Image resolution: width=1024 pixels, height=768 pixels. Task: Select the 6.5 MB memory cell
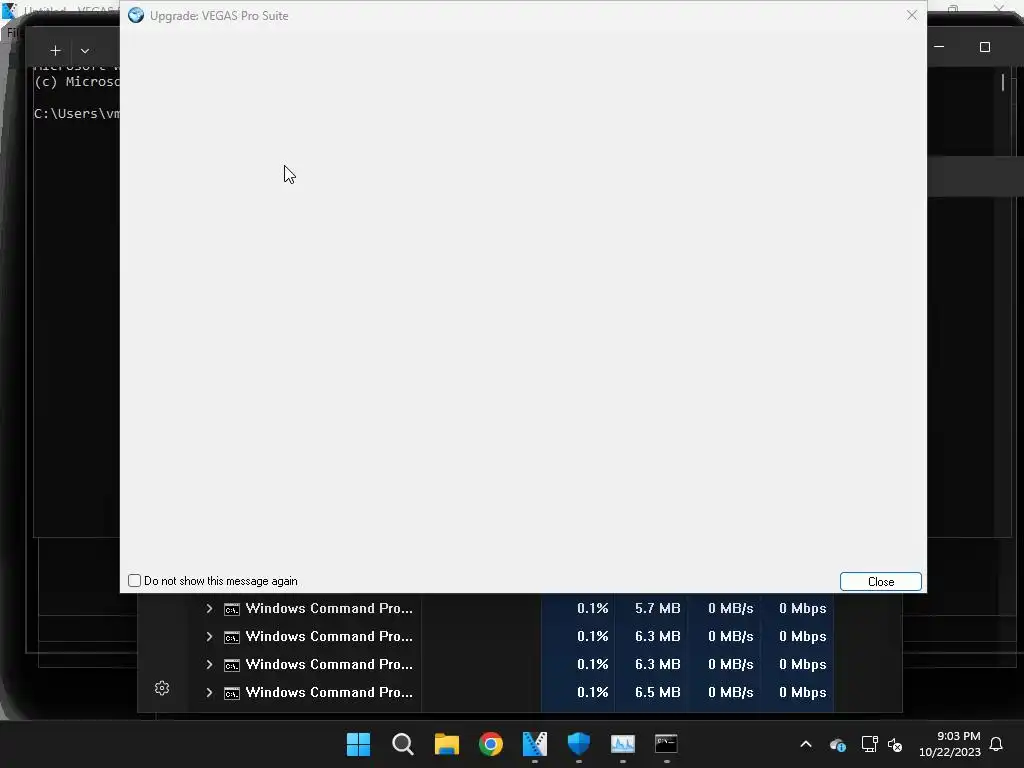[x=651, y=692]
